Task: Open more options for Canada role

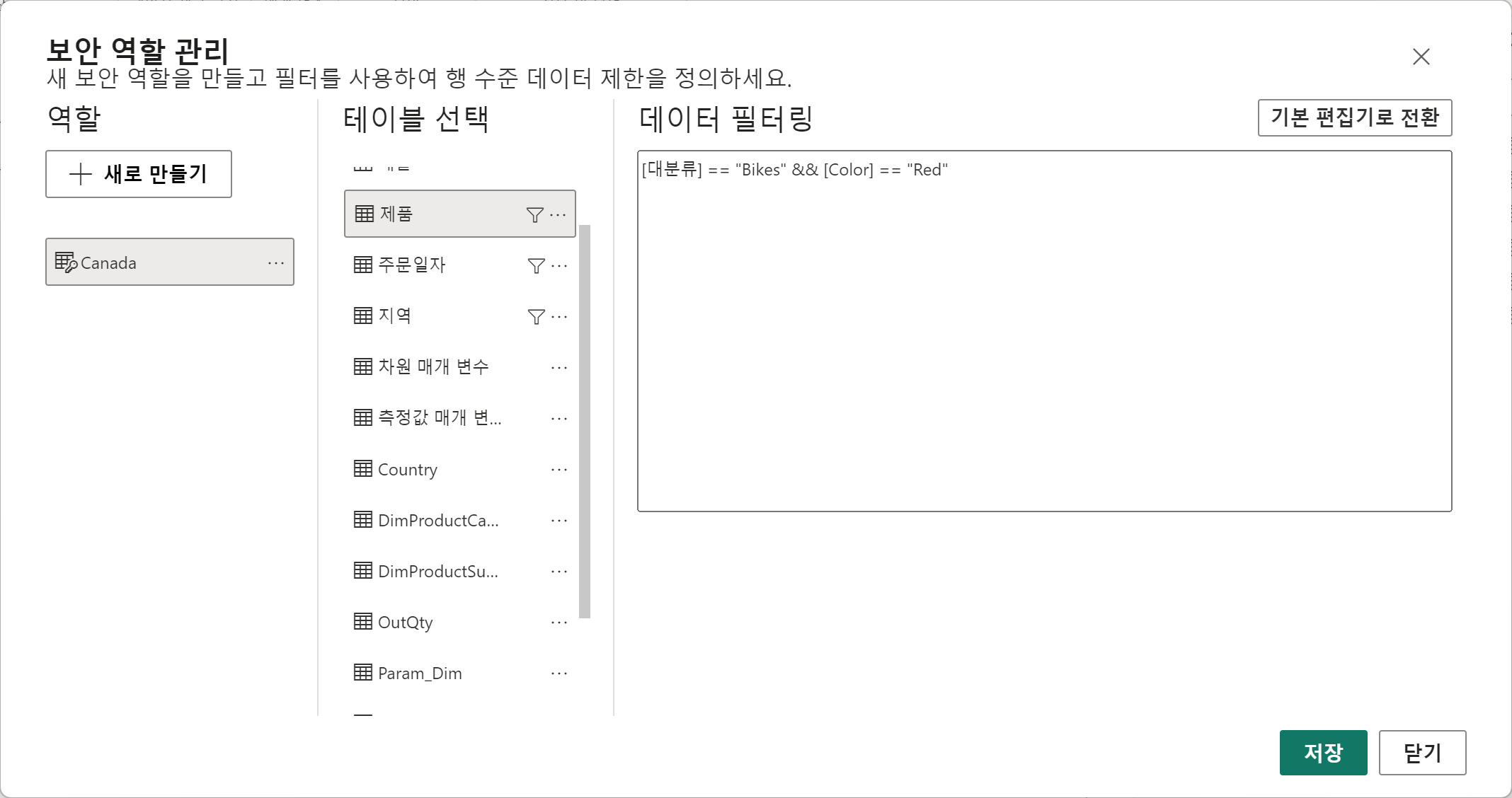Action: coord(276,262)
